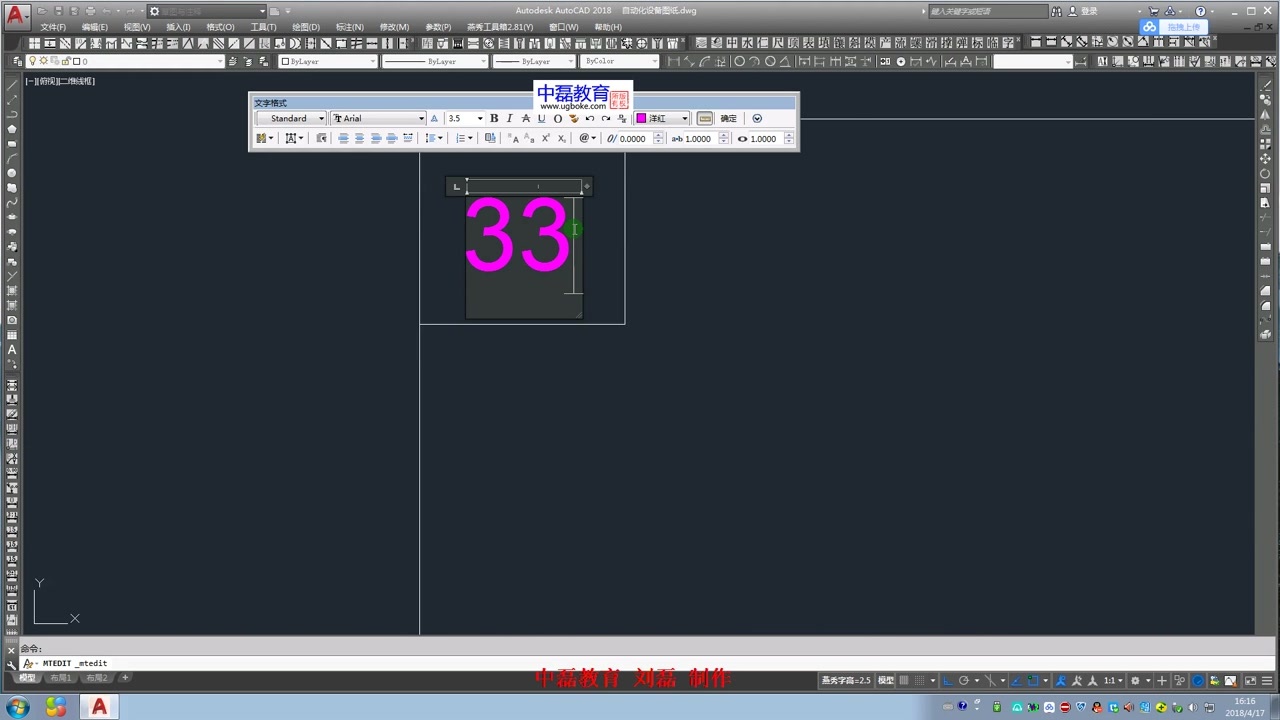
Task: Open the bullets and numbering dropdown
Action: (x=464, y=138)
